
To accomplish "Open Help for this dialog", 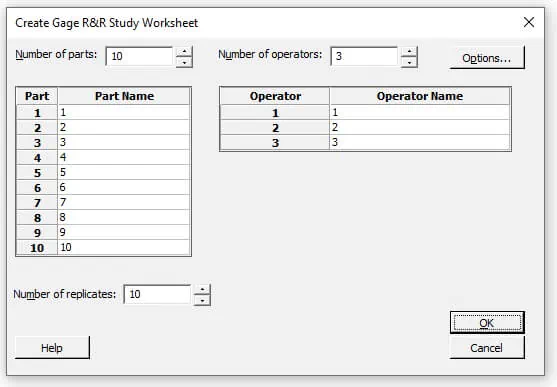I will coord(52,348).
